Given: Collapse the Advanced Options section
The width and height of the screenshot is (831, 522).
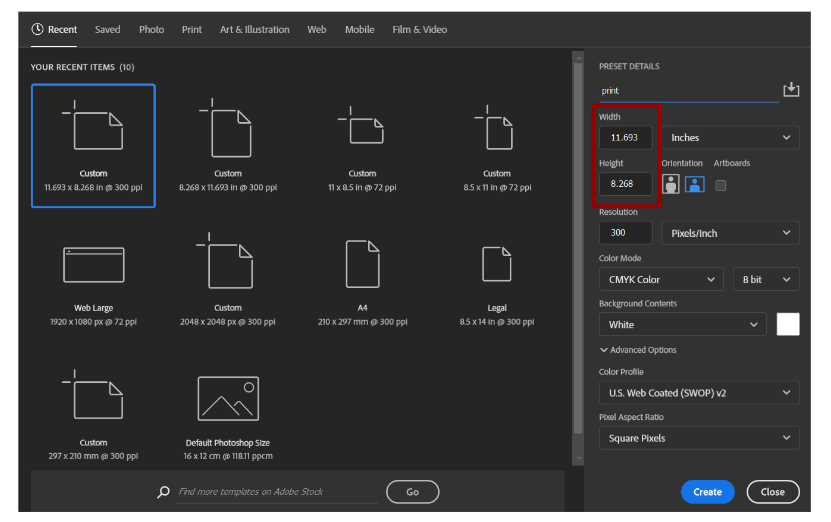Looking at the screenshot, I should [x=638, y=350].
